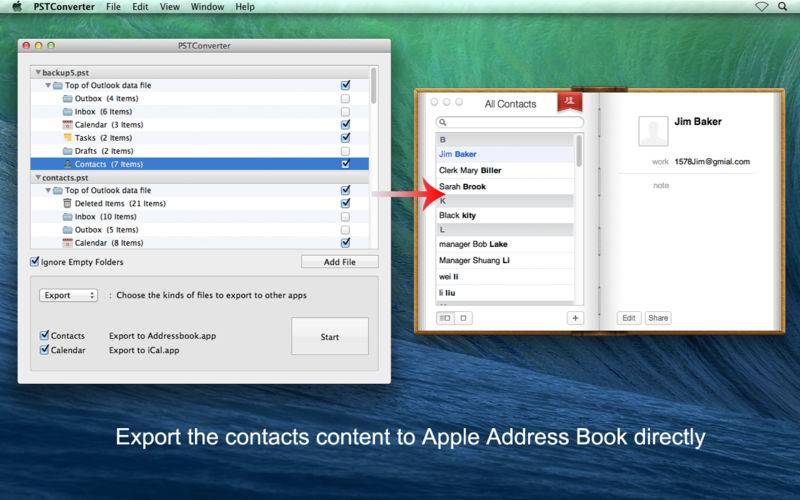
Task: Uncheck Calendar export to iCal.app
Action: pyautogui.click(x=44, y=349)
